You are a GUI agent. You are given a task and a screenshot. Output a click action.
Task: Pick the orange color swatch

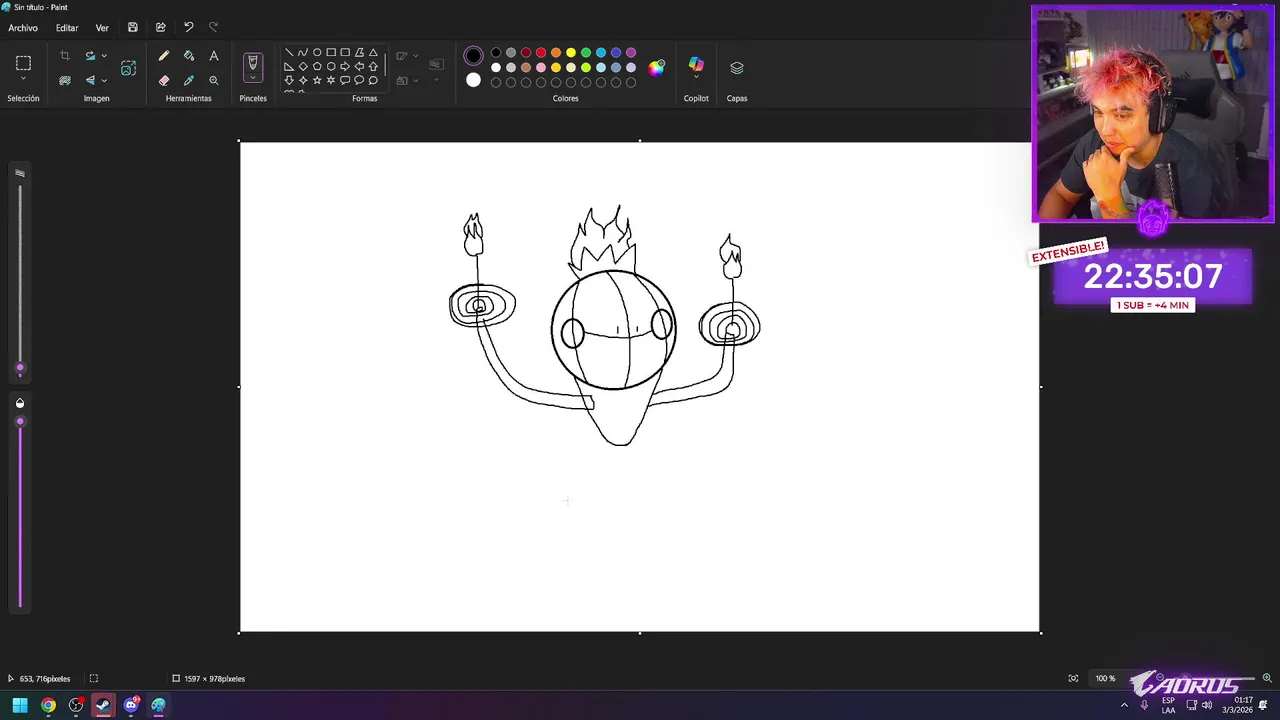556,53
